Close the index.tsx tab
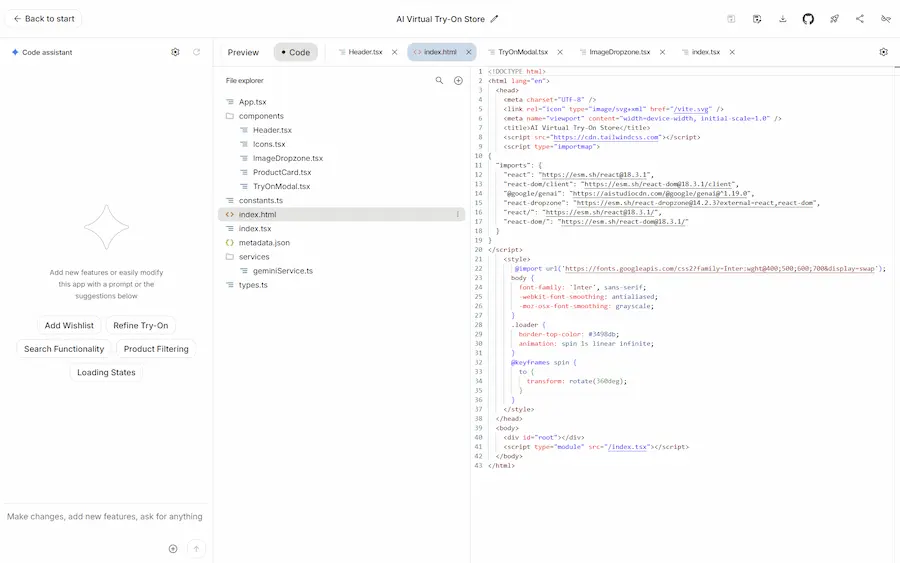This screenshot has height=563, width=900. coord(732,52)
